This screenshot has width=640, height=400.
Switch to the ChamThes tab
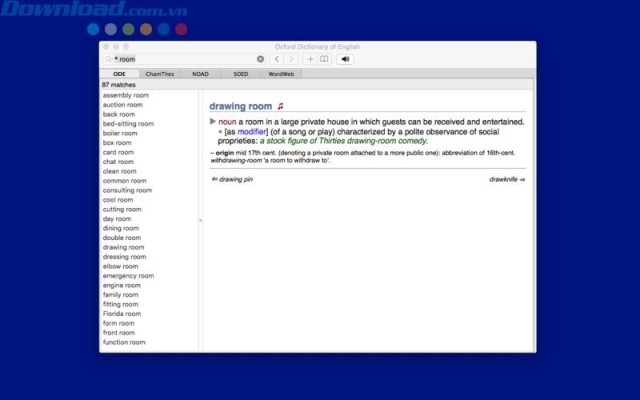click(x=158, y=74)
